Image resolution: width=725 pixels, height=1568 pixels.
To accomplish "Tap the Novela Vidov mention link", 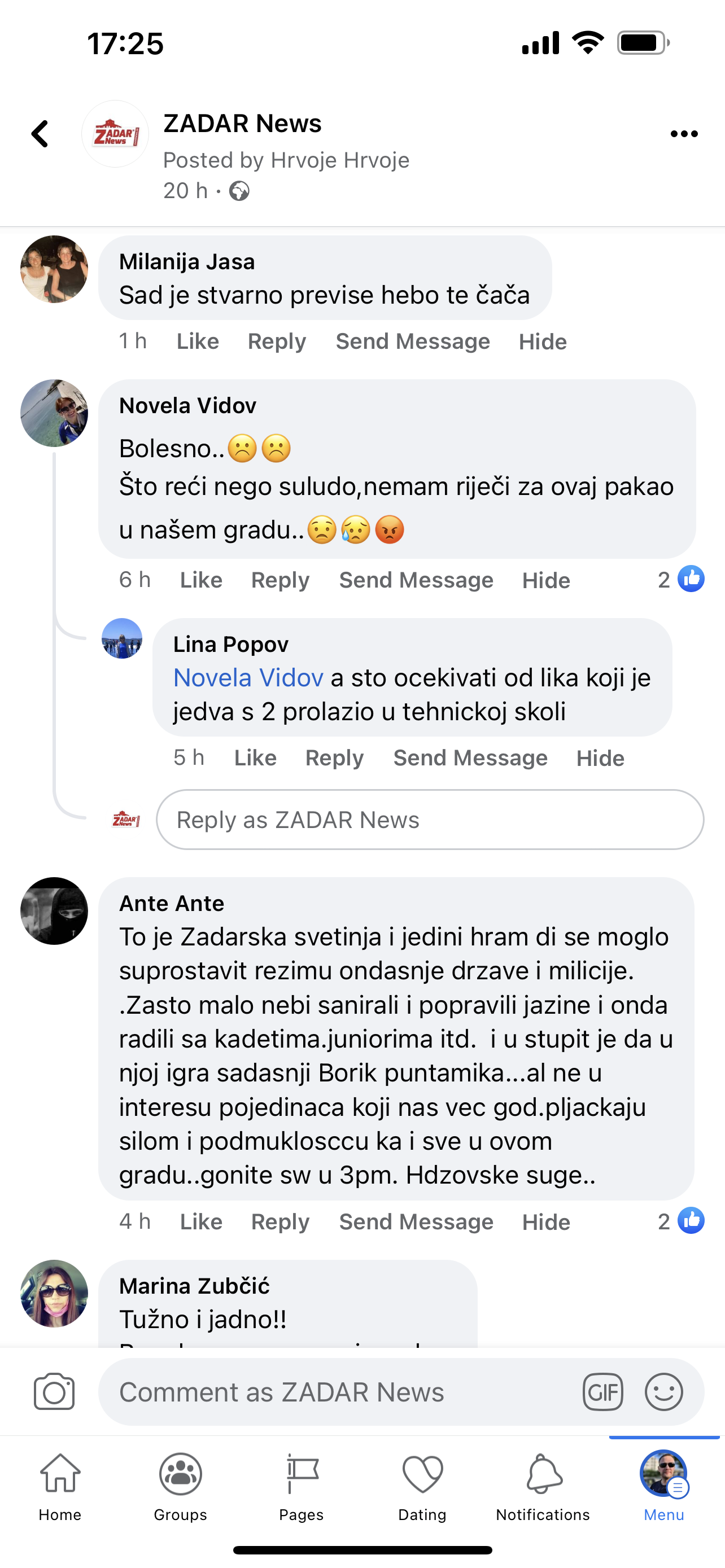I will tap(248, 677).
